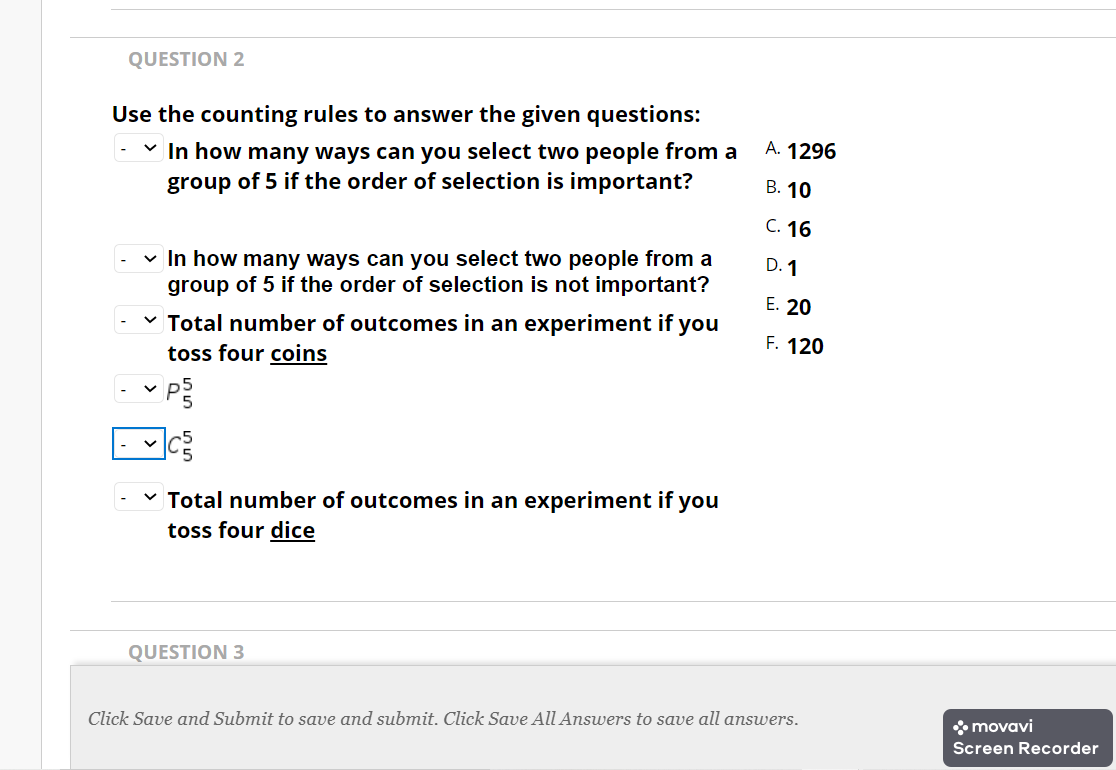Click the underlined dice link
The image size is (1116, 770).
pos(292,530)
